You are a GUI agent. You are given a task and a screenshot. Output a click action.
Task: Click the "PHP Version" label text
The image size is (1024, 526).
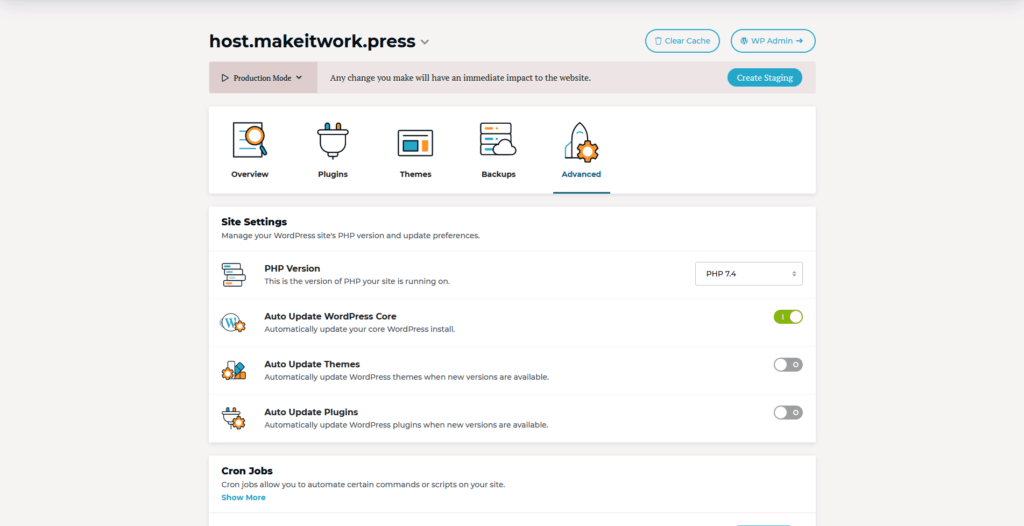point(292,269)
